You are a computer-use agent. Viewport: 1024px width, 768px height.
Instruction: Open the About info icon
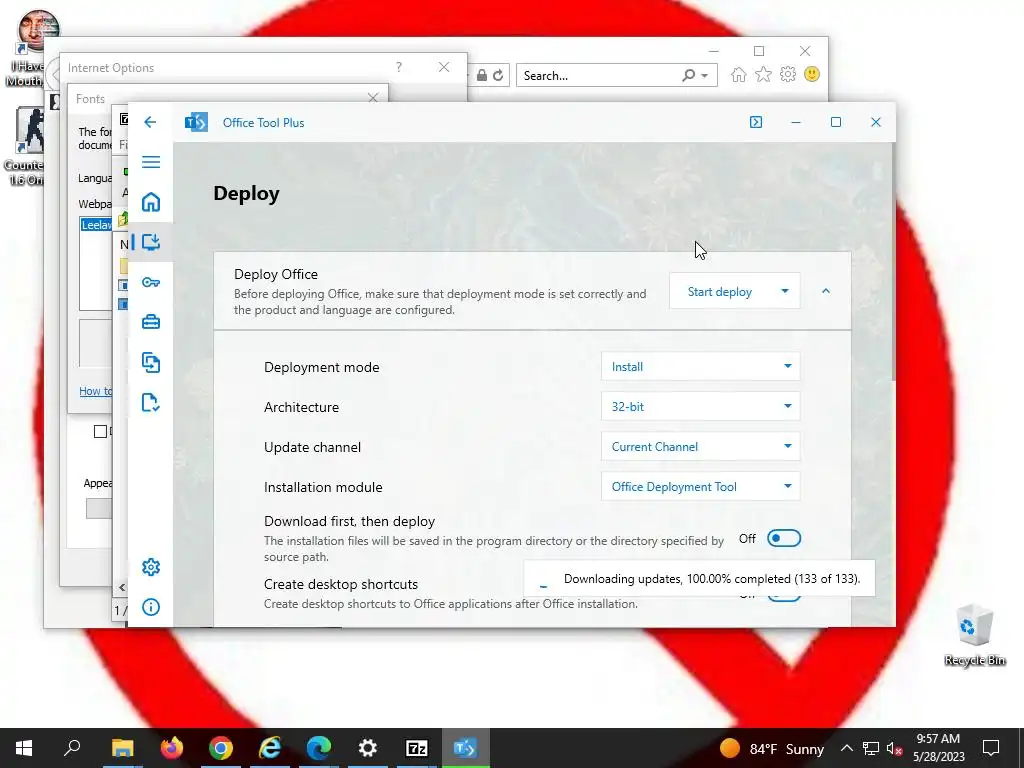click(151, 607)
